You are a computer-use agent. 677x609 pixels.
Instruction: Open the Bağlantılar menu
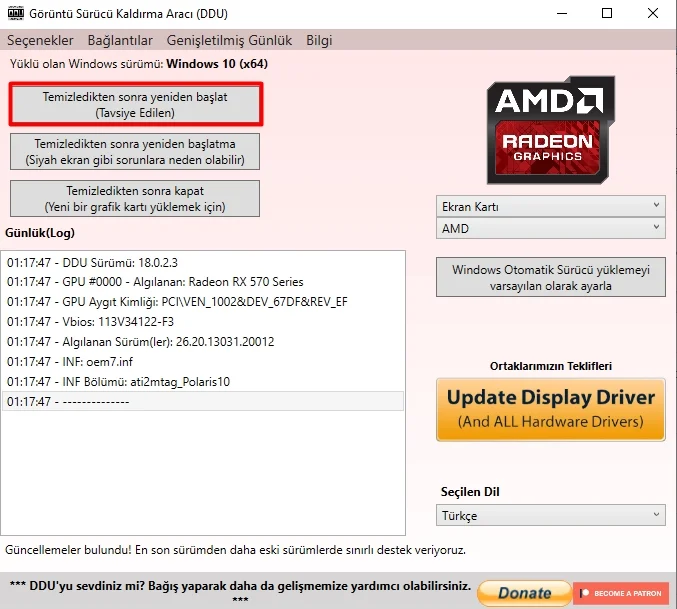[120, 40]
